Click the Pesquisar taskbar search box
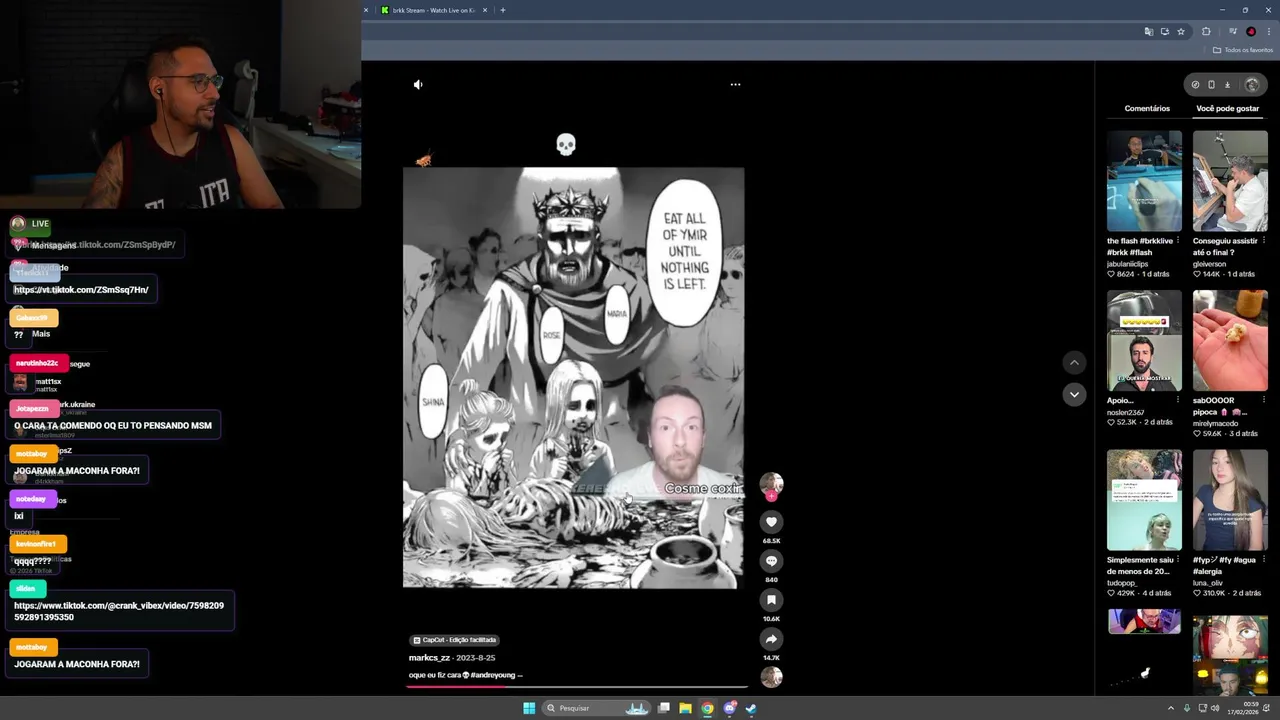This screenshot has height=720, width=1280. point(598,708)
